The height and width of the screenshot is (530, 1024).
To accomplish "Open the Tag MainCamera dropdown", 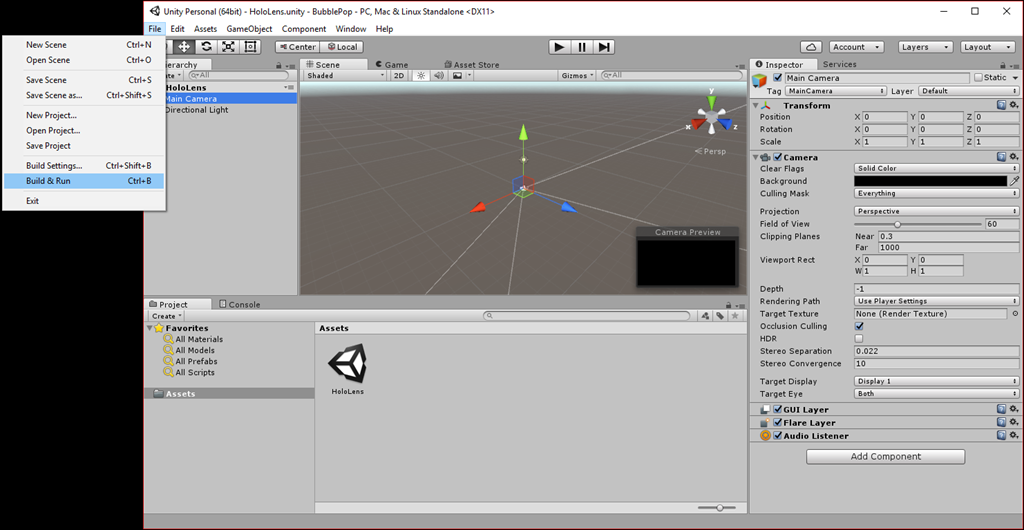I will pos(835,91).
